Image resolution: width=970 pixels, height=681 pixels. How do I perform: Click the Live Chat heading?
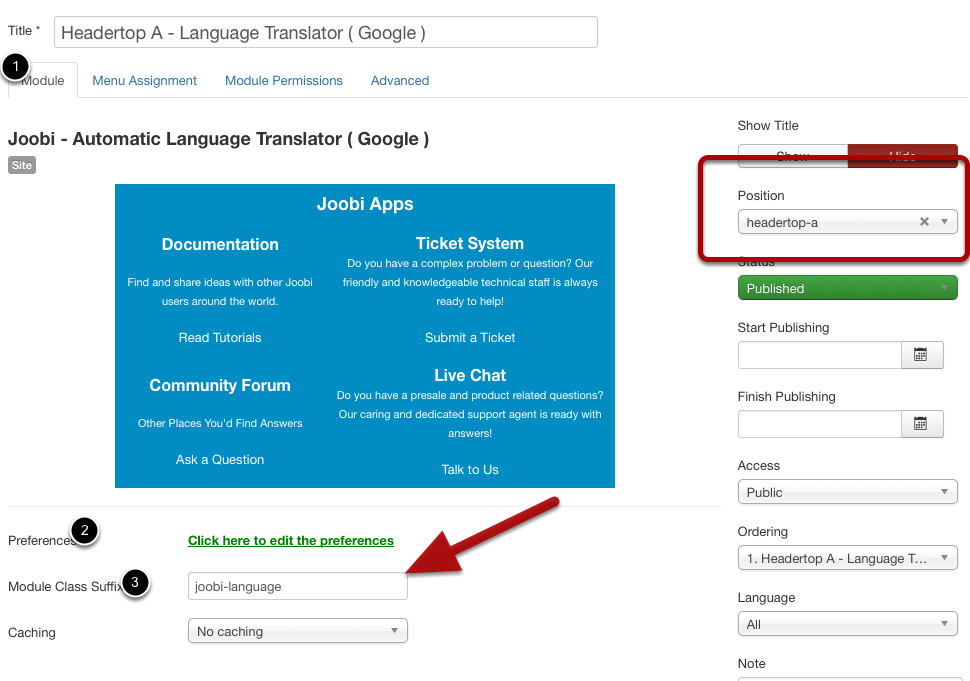click(x=470, y=375)
